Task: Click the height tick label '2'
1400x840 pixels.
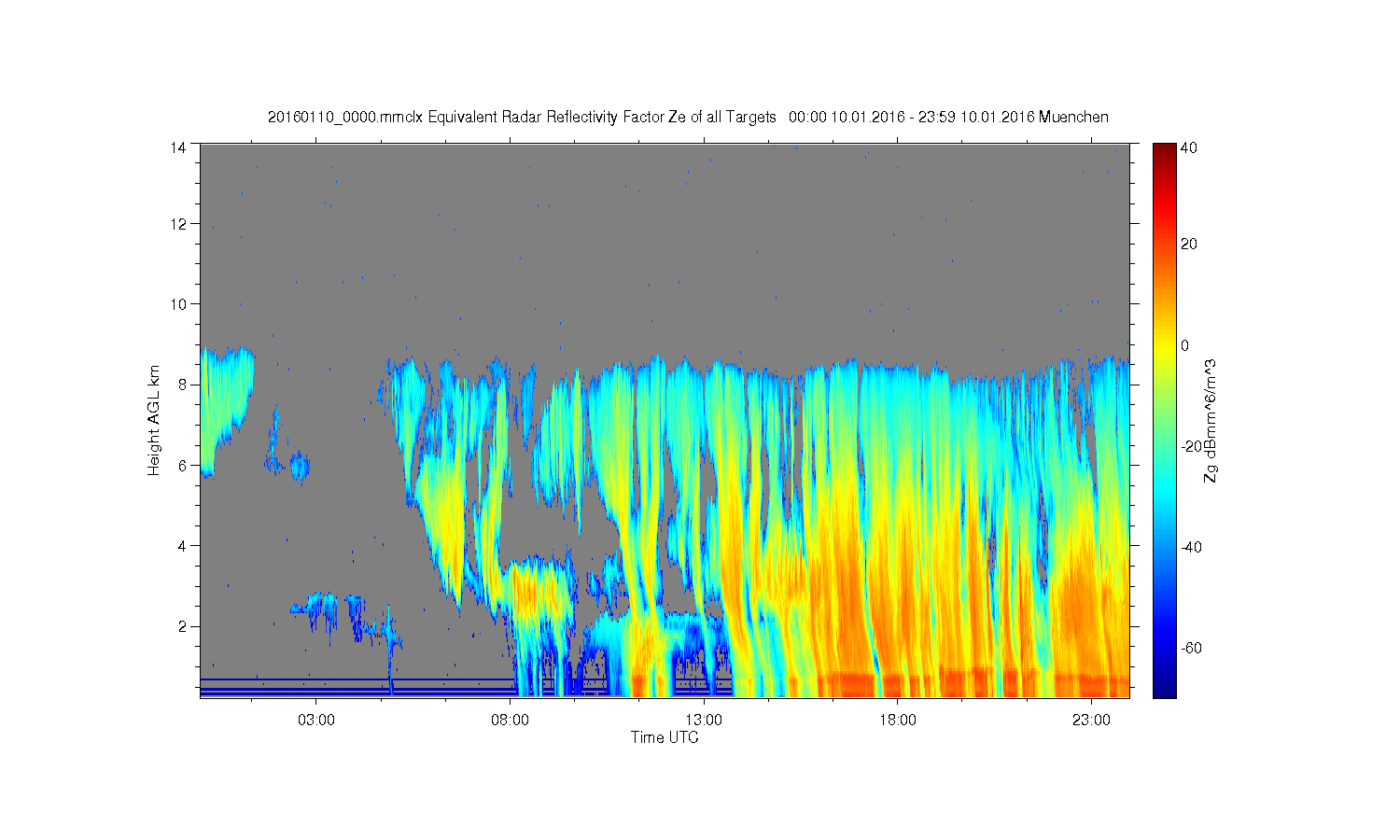Action: 183,626
